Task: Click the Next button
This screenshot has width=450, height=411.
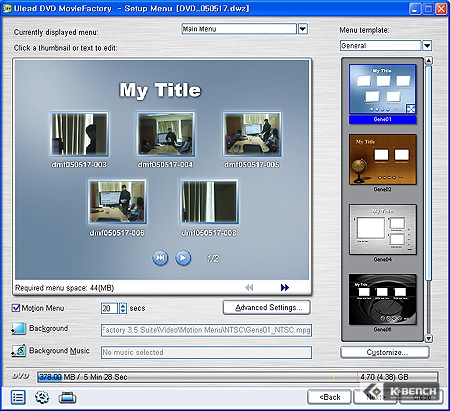Action: 375,397
